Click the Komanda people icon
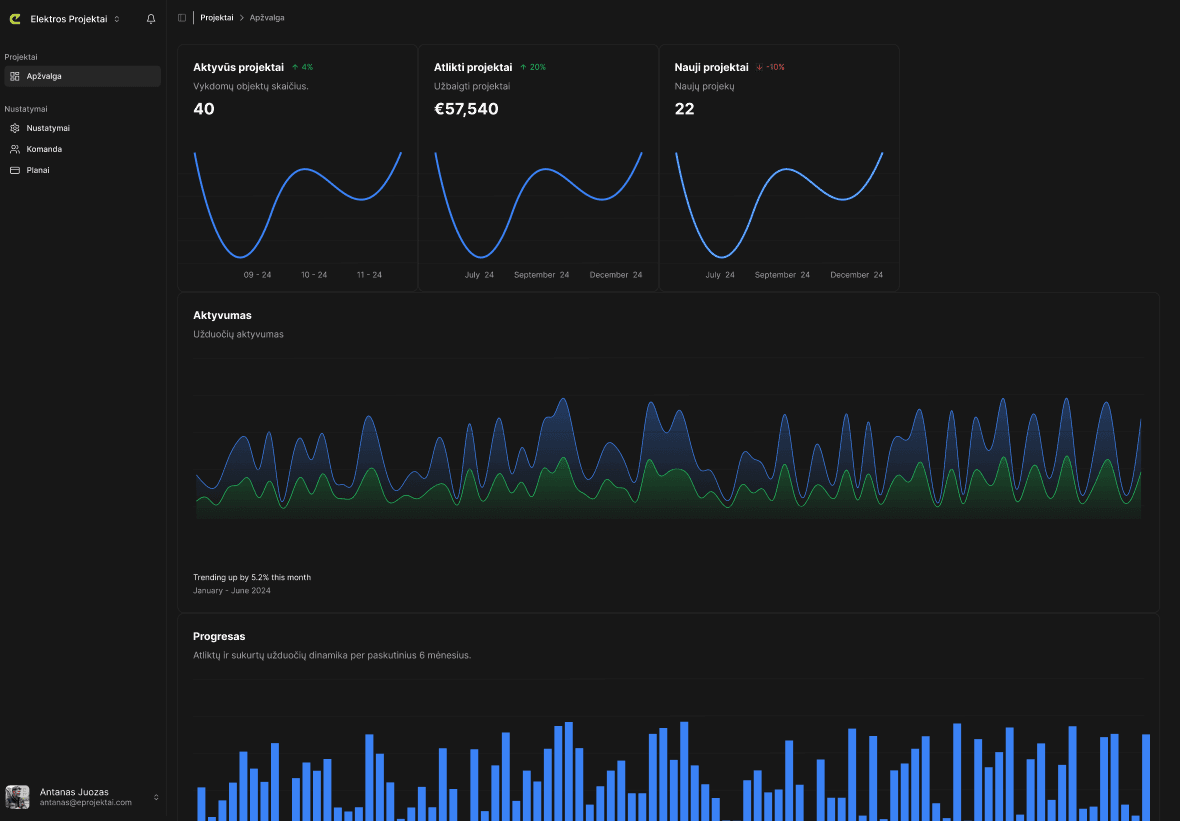This screenshot has height=821, width=1180. (15, 149)
